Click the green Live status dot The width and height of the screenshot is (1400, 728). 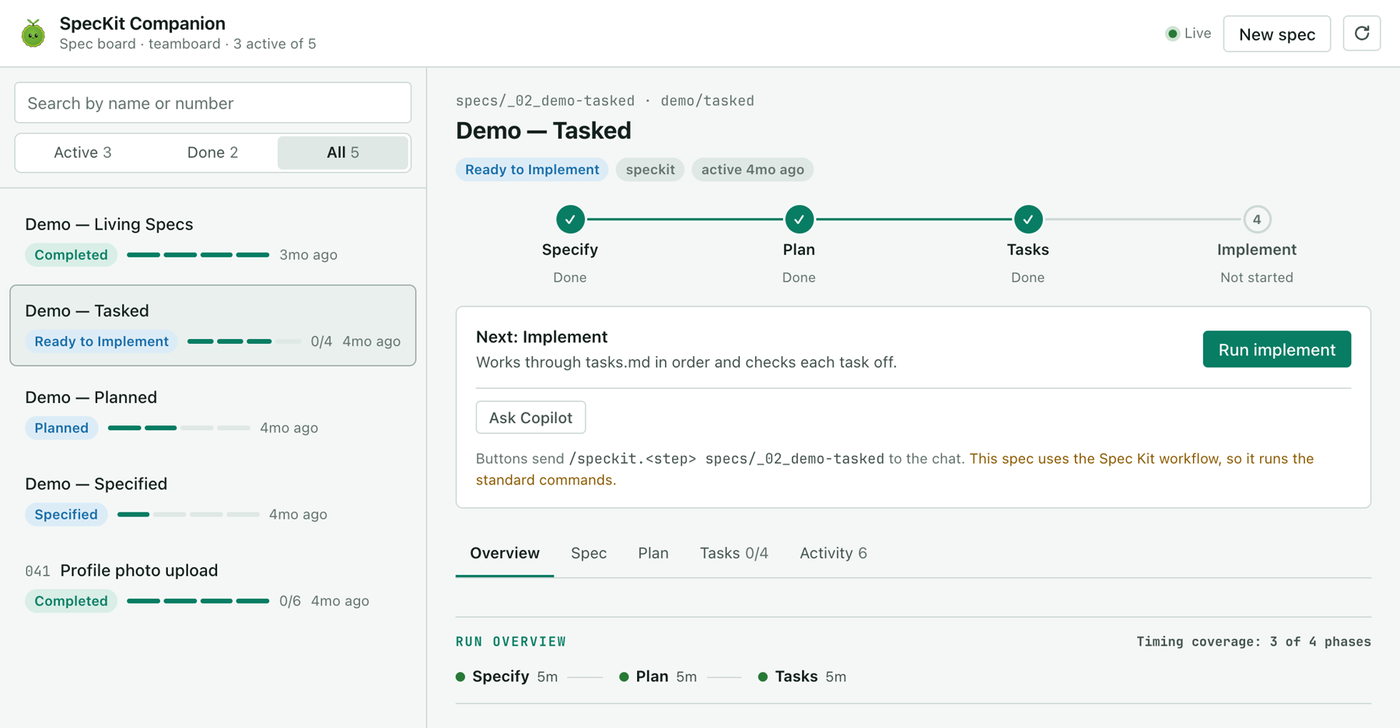1172,34
